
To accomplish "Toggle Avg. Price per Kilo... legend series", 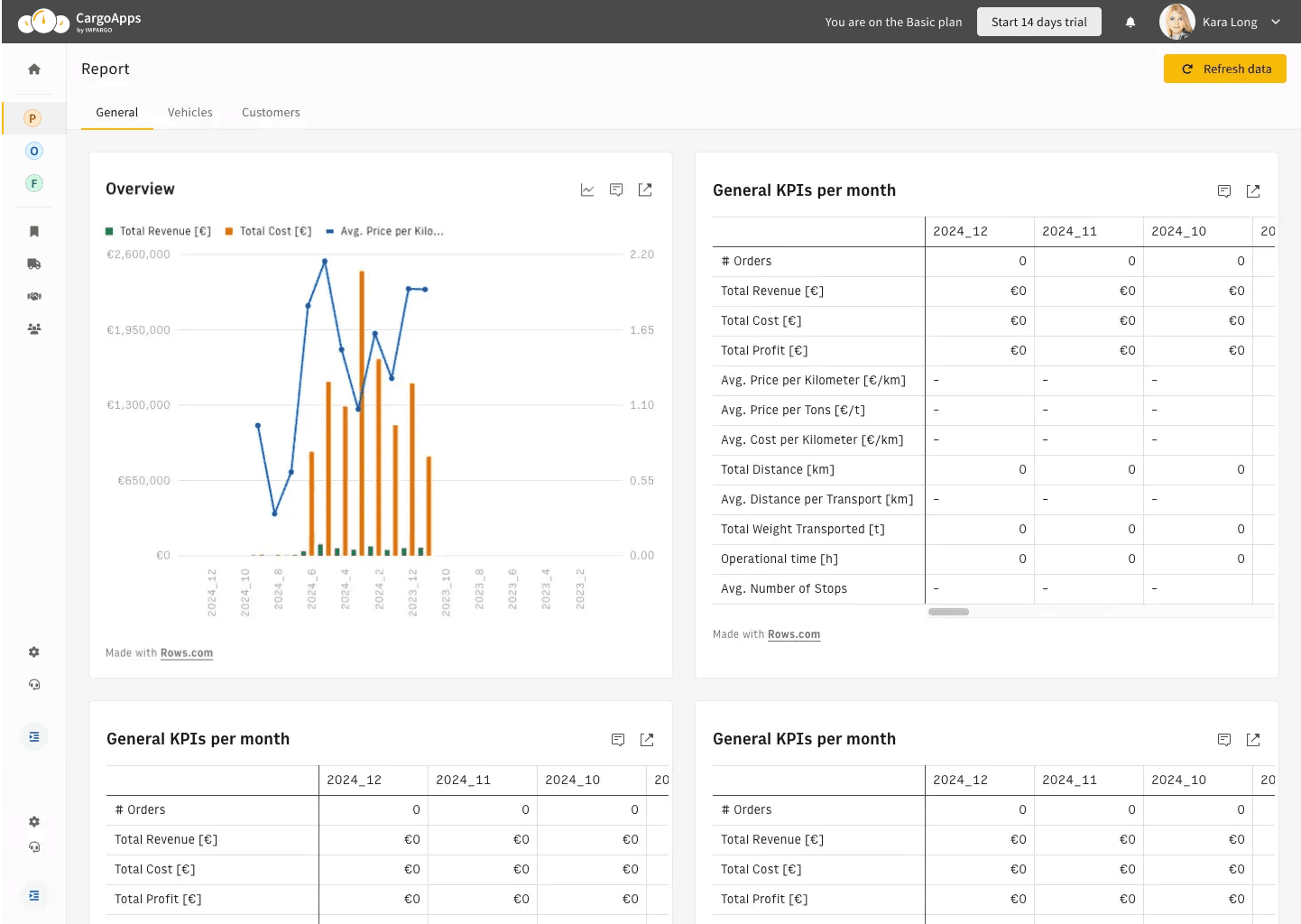I will 384,231.
